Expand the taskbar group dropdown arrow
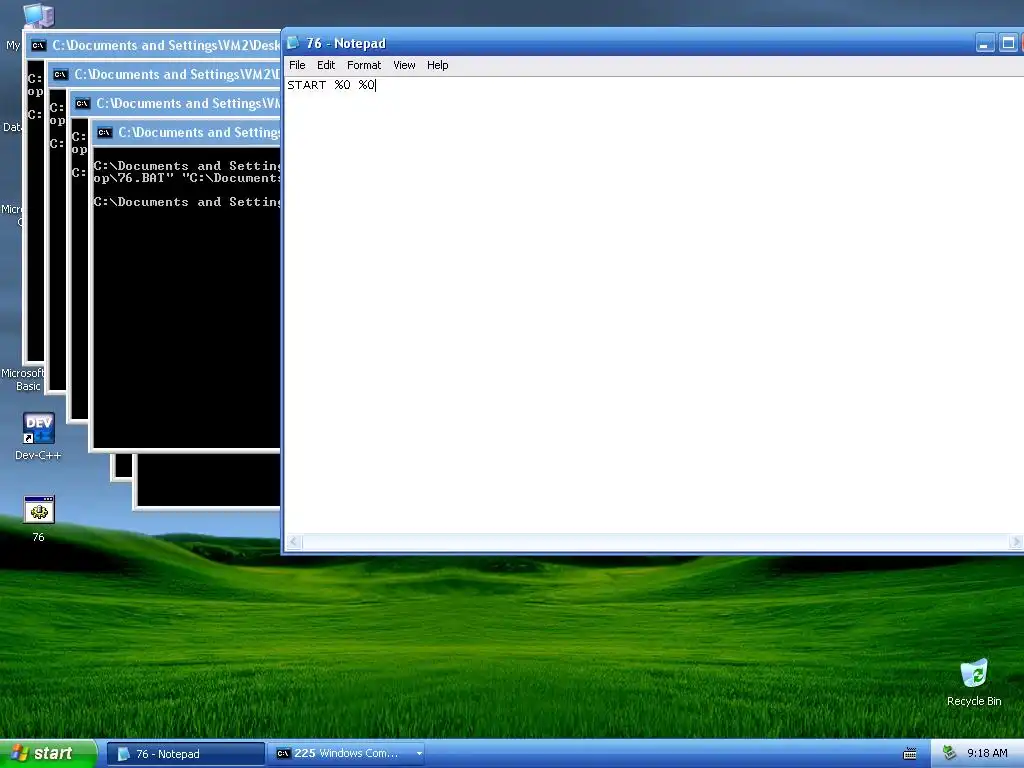The height and width of the screenshot is (768, 1024). coord(419,754)
